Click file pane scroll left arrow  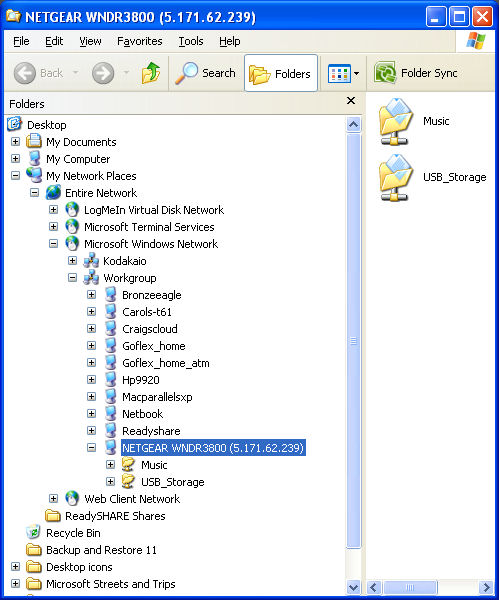374,587
